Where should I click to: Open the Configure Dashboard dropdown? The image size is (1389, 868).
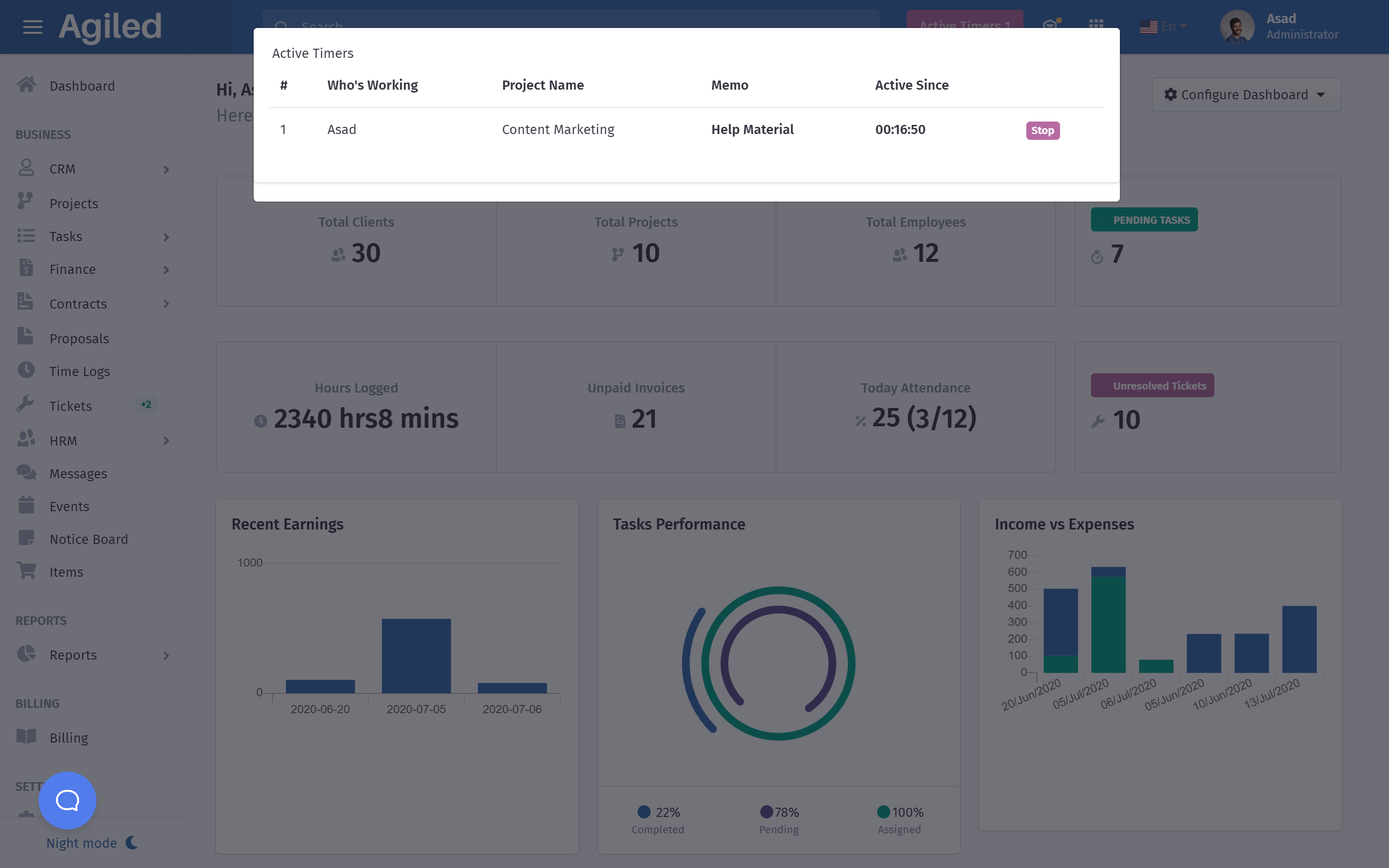tap(1245, 95)
